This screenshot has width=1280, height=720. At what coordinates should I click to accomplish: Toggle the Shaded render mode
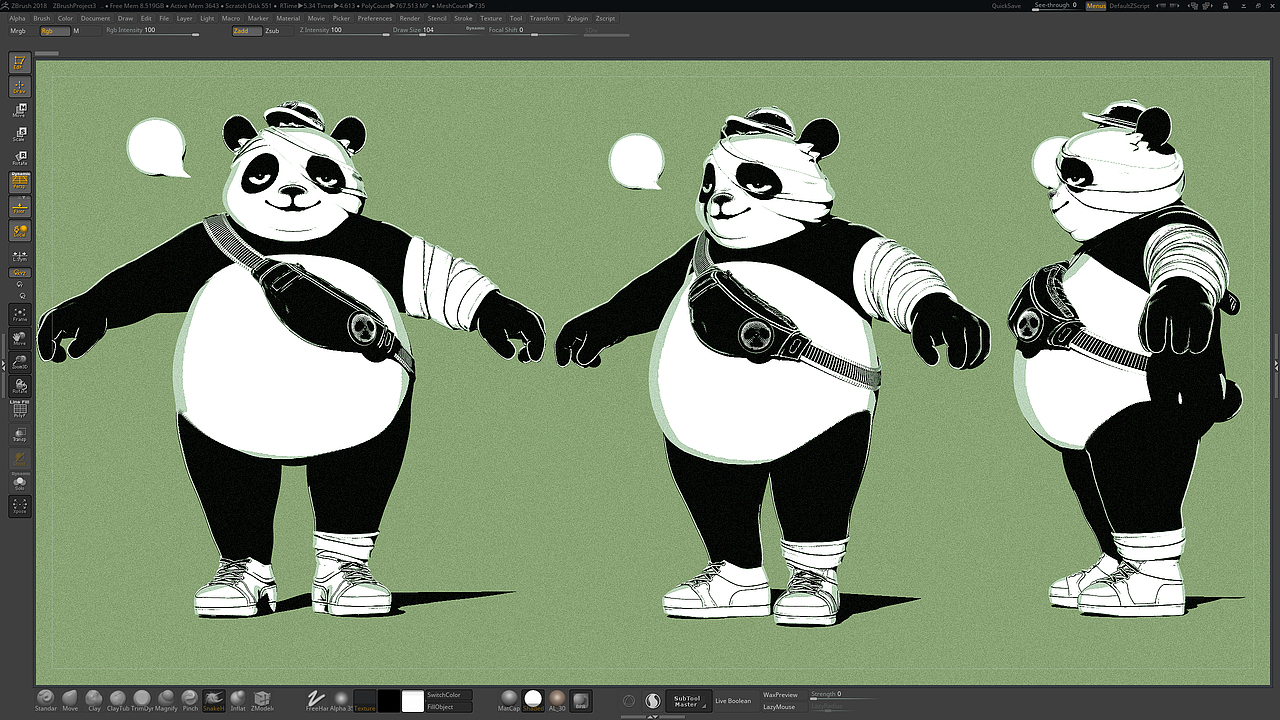pyautogui.click(x=533, y=701)
